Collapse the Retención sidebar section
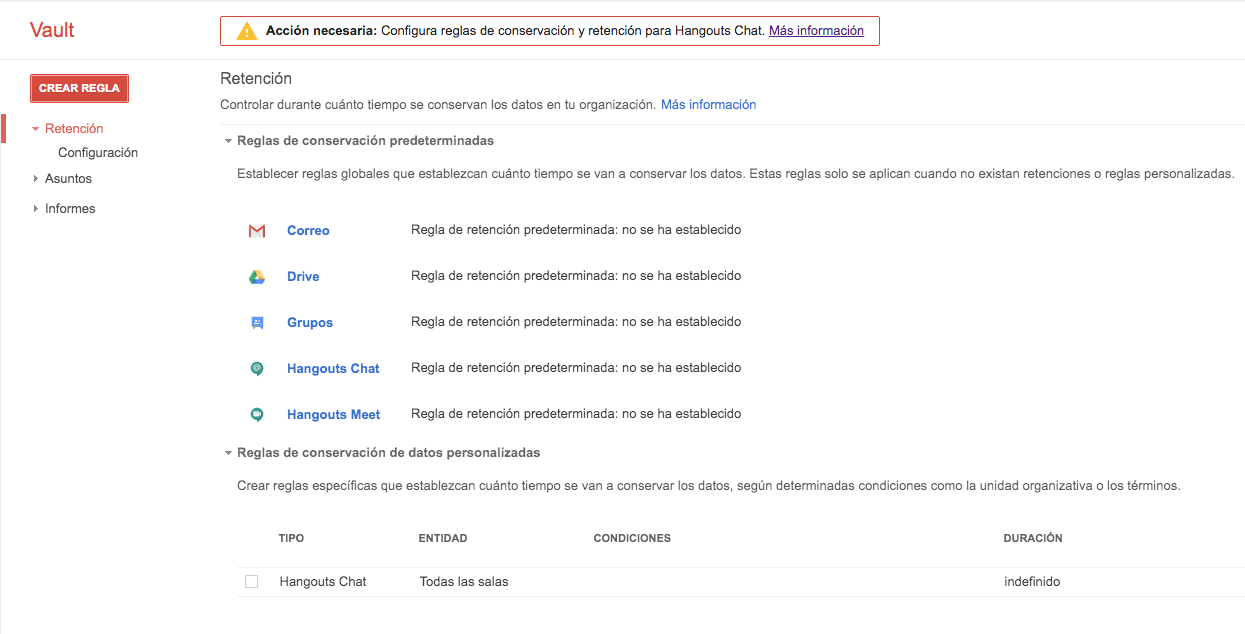 36,129
